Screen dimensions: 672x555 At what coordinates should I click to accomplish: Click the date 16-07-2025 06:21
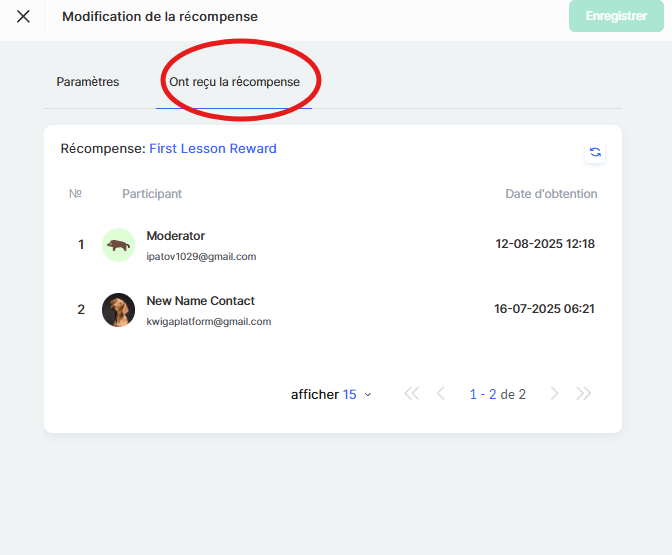point(544,309)
